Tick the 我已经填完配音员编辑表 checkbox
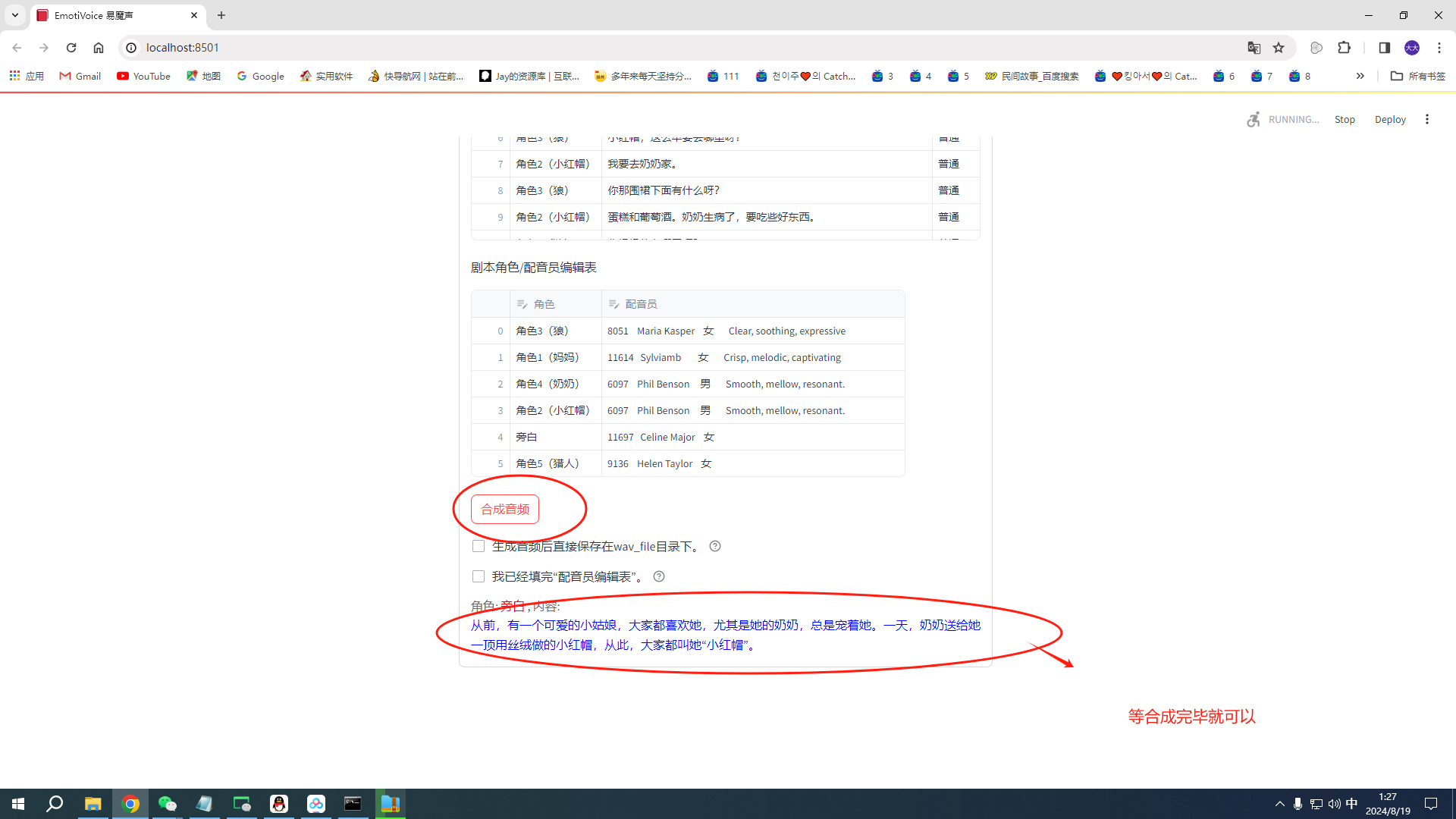This screenshot has width=1456, height=819. point(479,576)
